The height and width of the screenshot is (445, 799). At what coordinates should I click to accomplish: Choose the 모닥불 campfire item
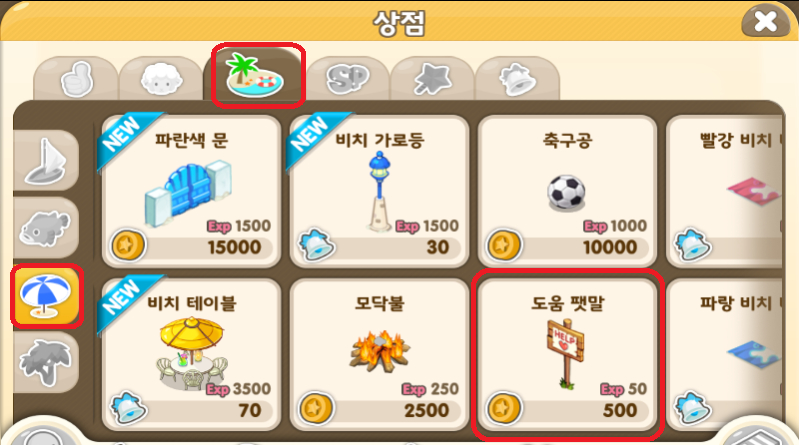[379, 354]
